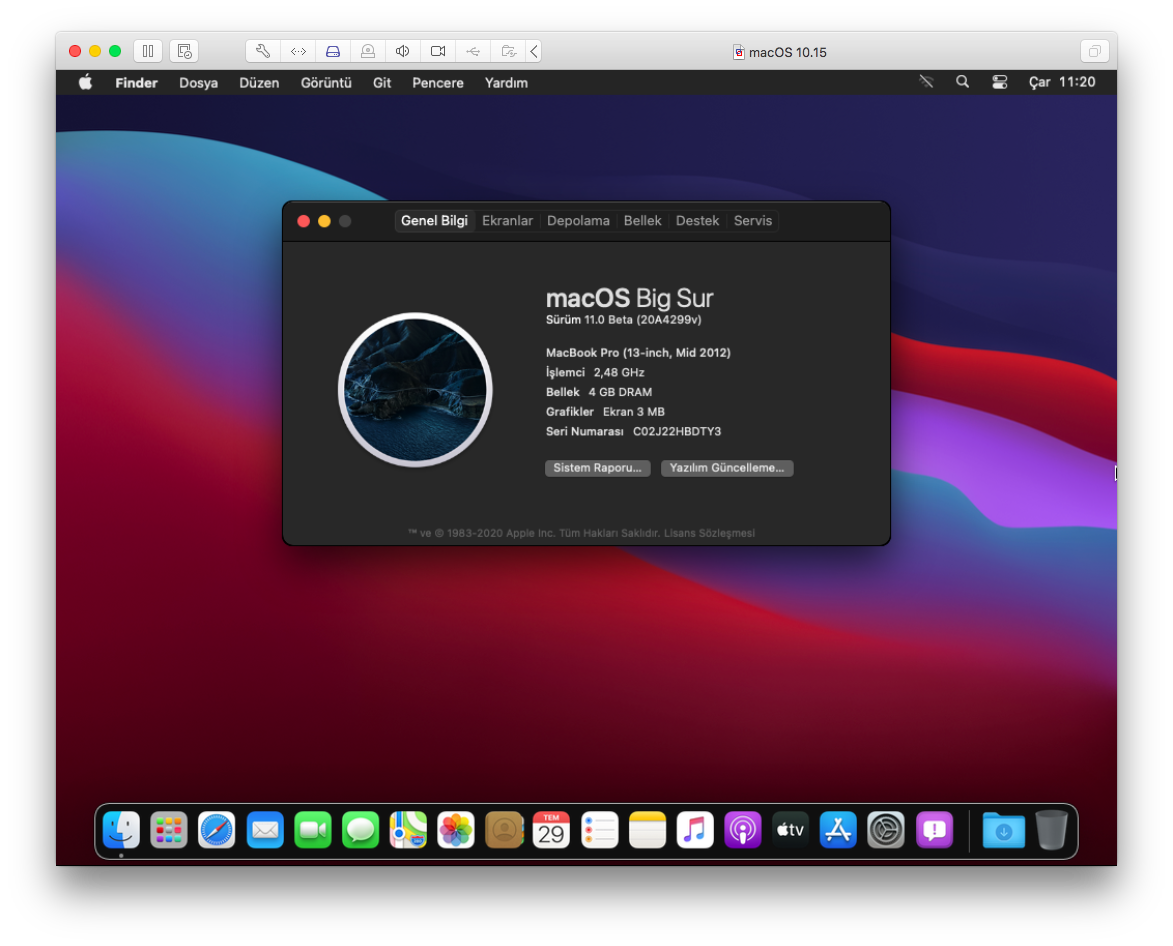Open Feedback Assistant from the Dock

click(x=934, y=830)
